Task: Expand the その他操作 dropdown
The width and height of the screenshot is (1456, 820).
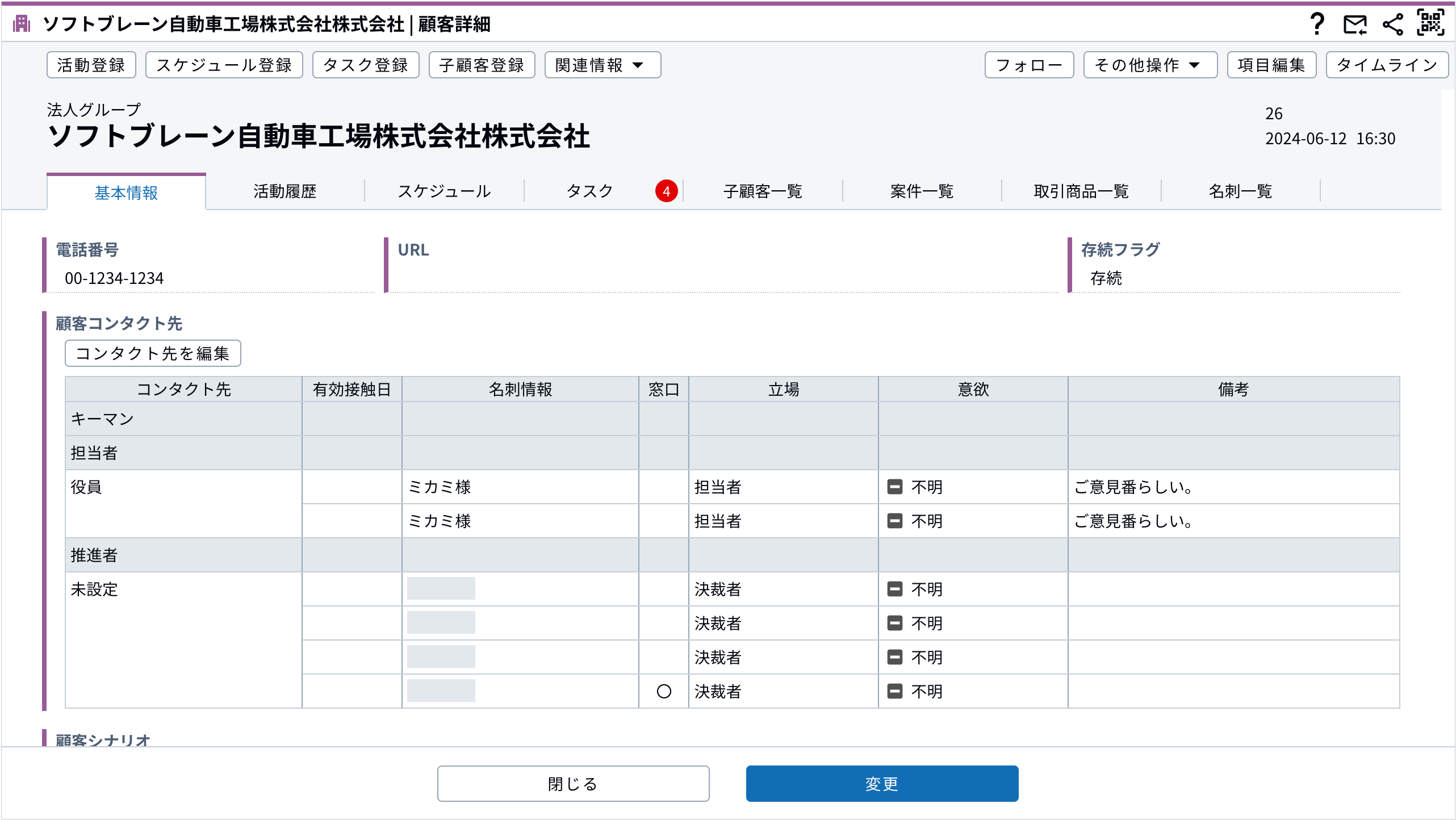Action: click(1150, 65)
